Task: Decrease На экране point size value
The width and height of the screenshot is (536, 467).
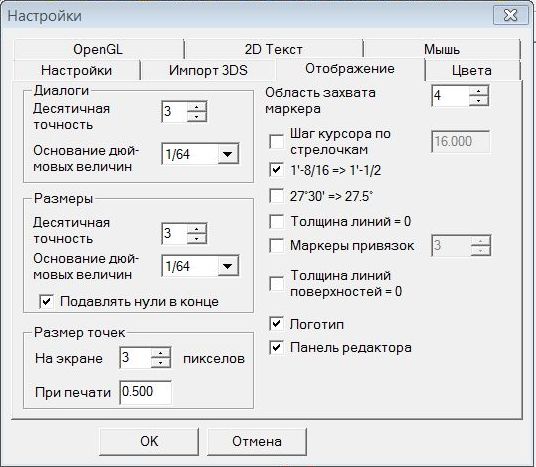Action: tap(161, 363)
